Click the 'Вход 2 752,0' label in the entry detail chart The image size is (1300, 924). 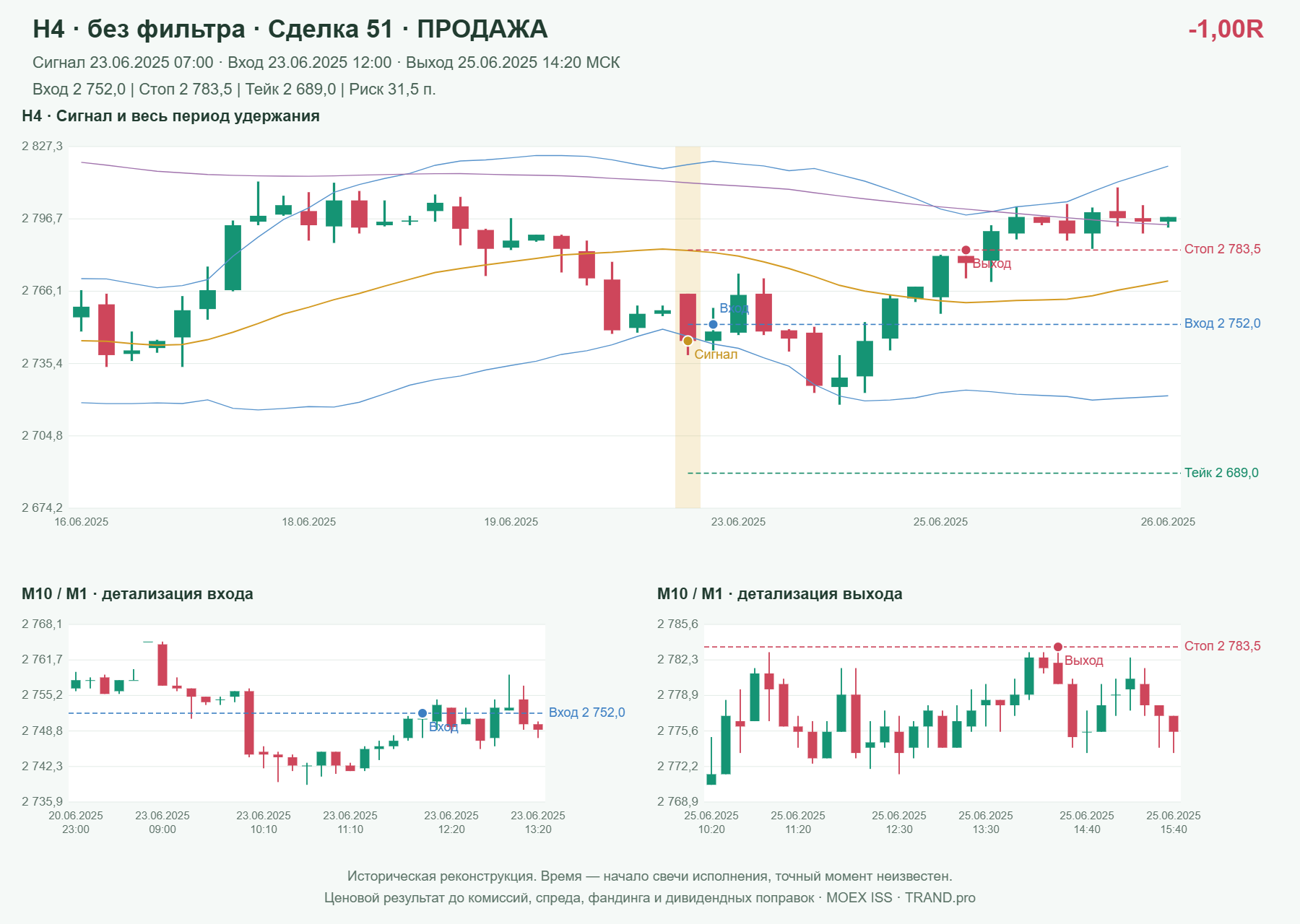pos(586,712)
